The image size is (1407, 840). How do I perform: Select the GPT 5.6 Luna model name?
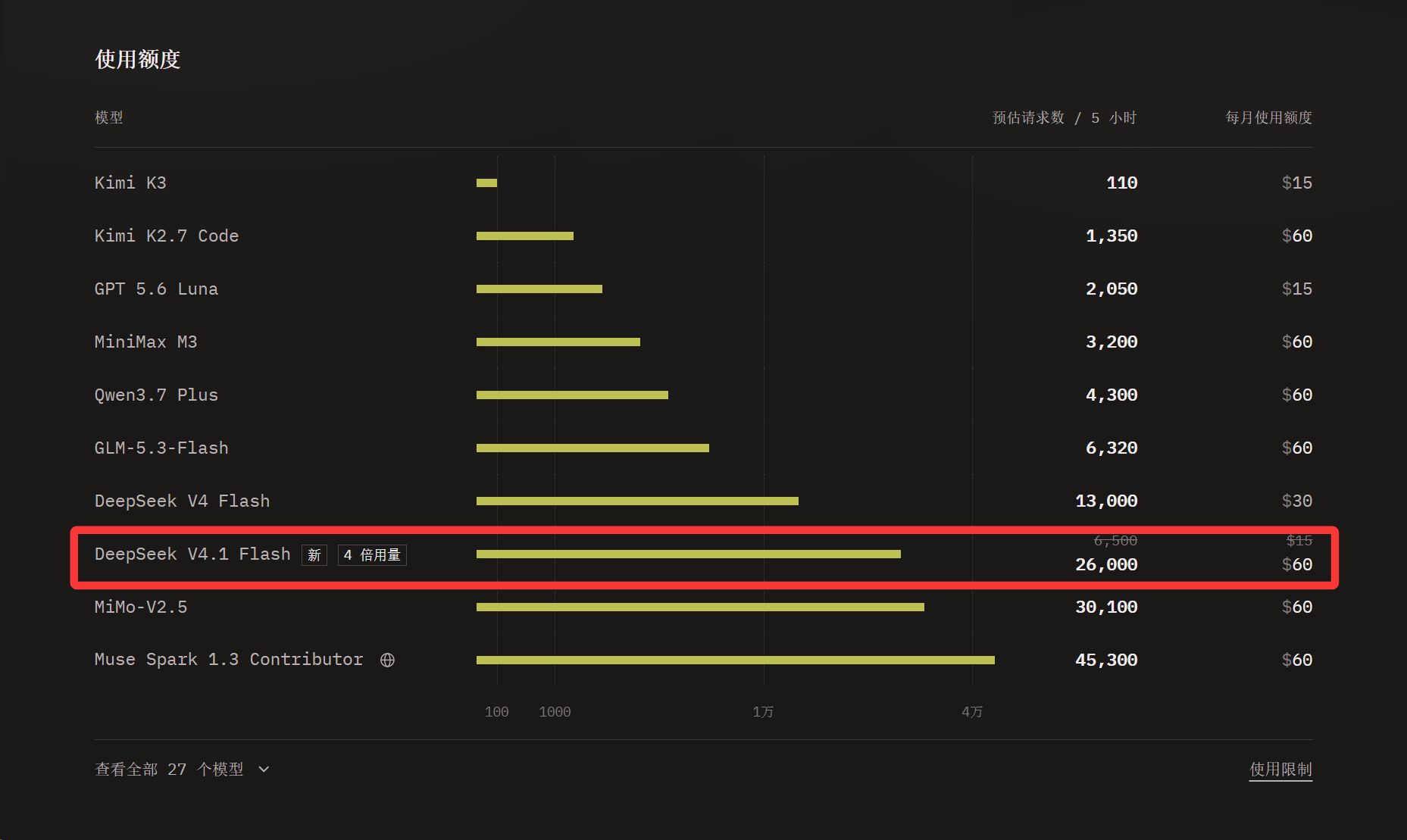point(156,289)
